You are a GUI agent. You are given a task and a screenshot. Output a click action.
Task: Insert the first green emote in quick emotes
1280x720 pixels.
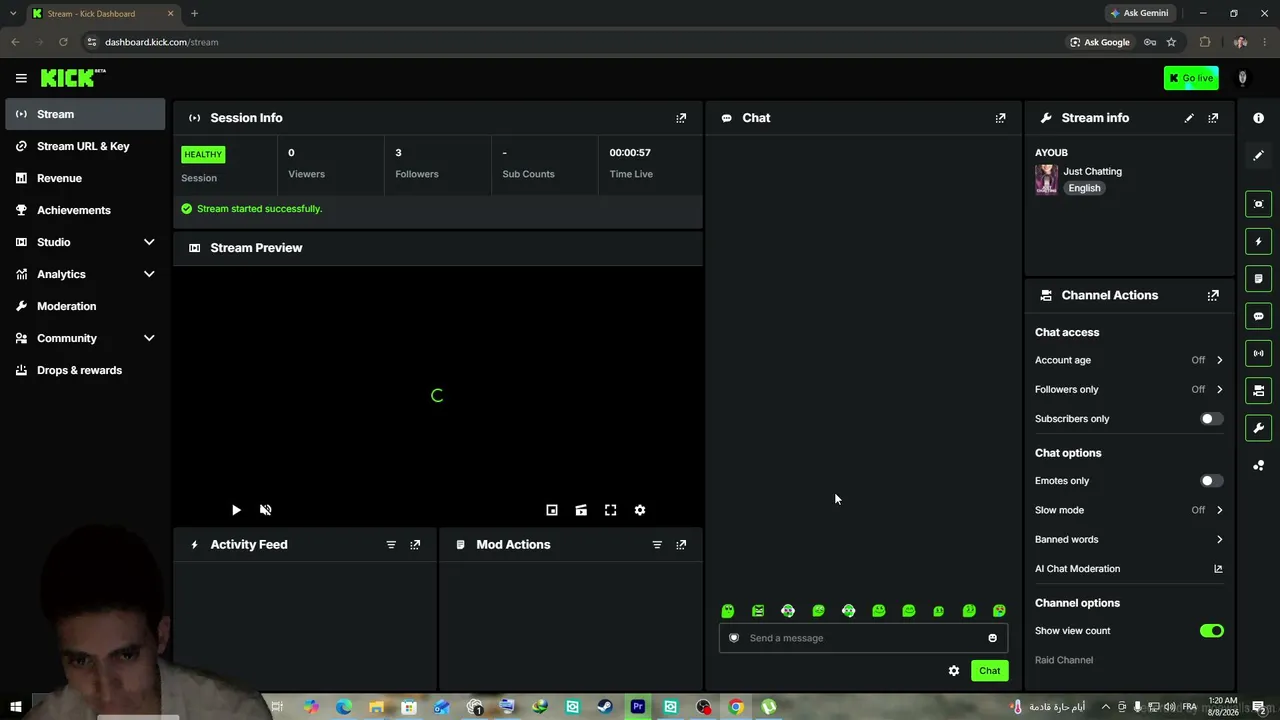(x=728, y=611)
